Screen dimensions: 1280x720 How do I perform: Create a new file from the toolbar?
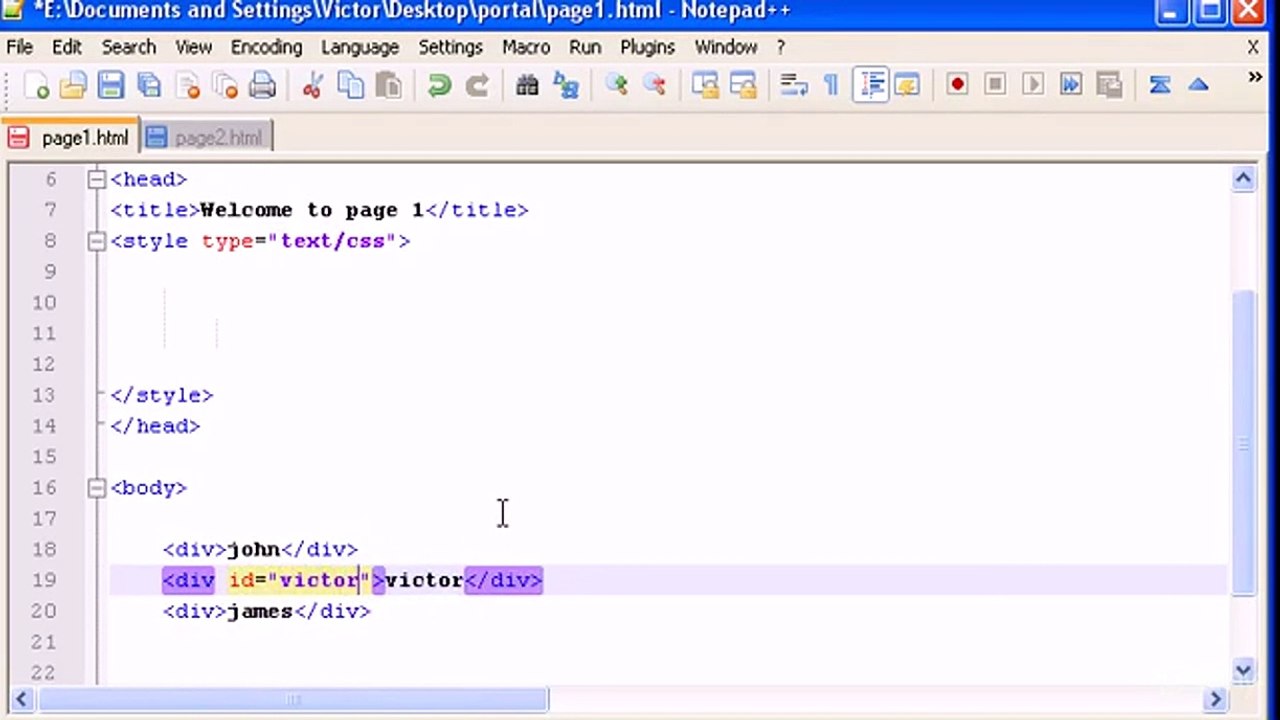coord(36,86)
